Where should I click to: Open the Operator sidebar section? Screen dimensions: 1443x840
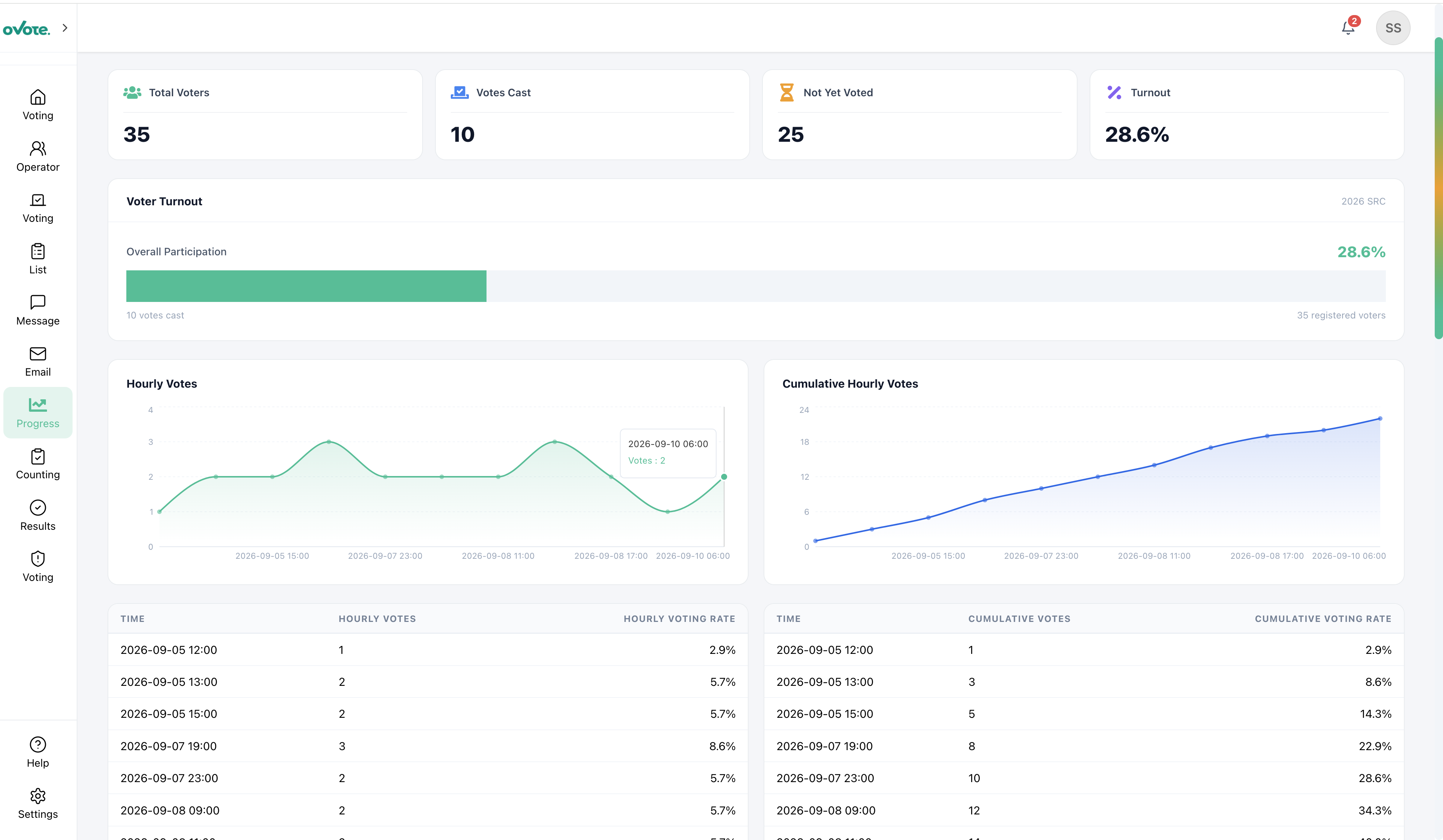coord(38,156)
